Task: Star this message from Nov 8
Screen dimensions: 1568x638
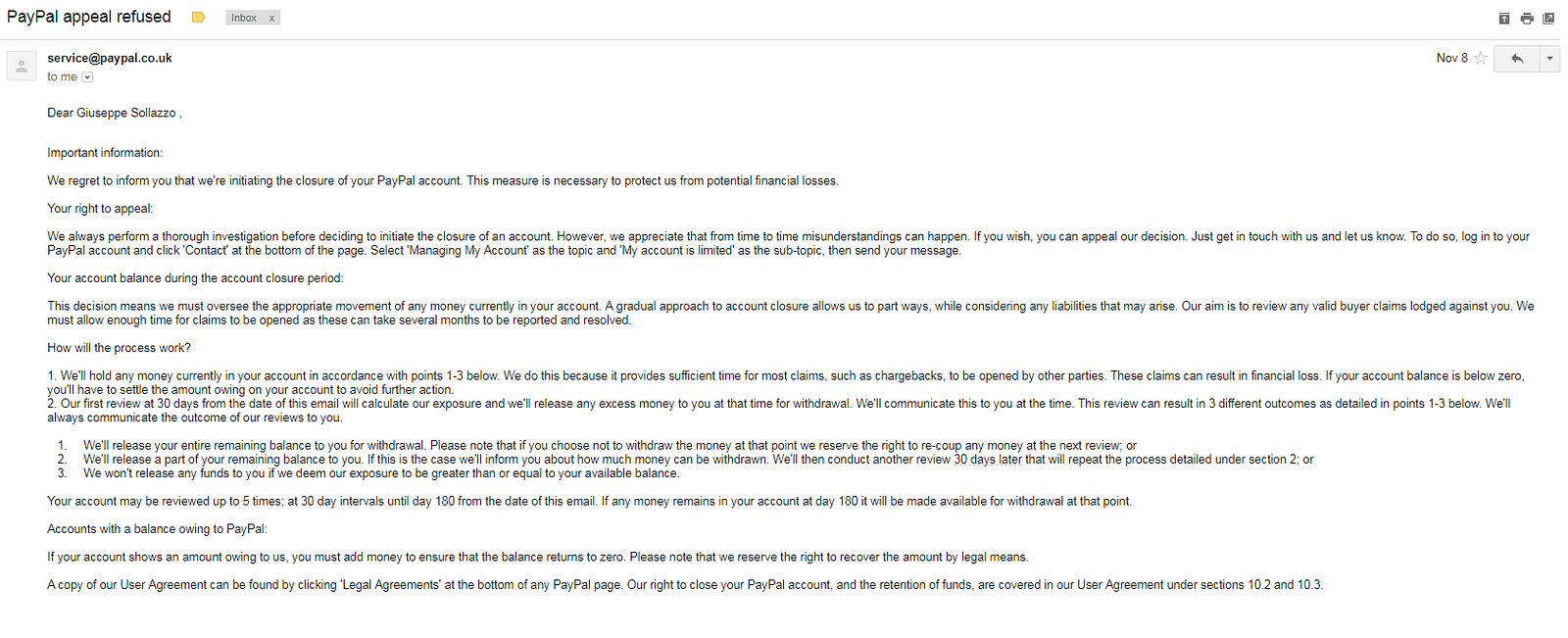Action: (1481, 59)
